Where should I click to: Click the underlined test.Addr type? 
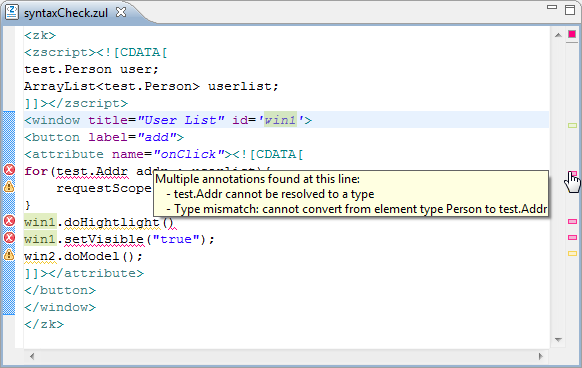point(92,172)
